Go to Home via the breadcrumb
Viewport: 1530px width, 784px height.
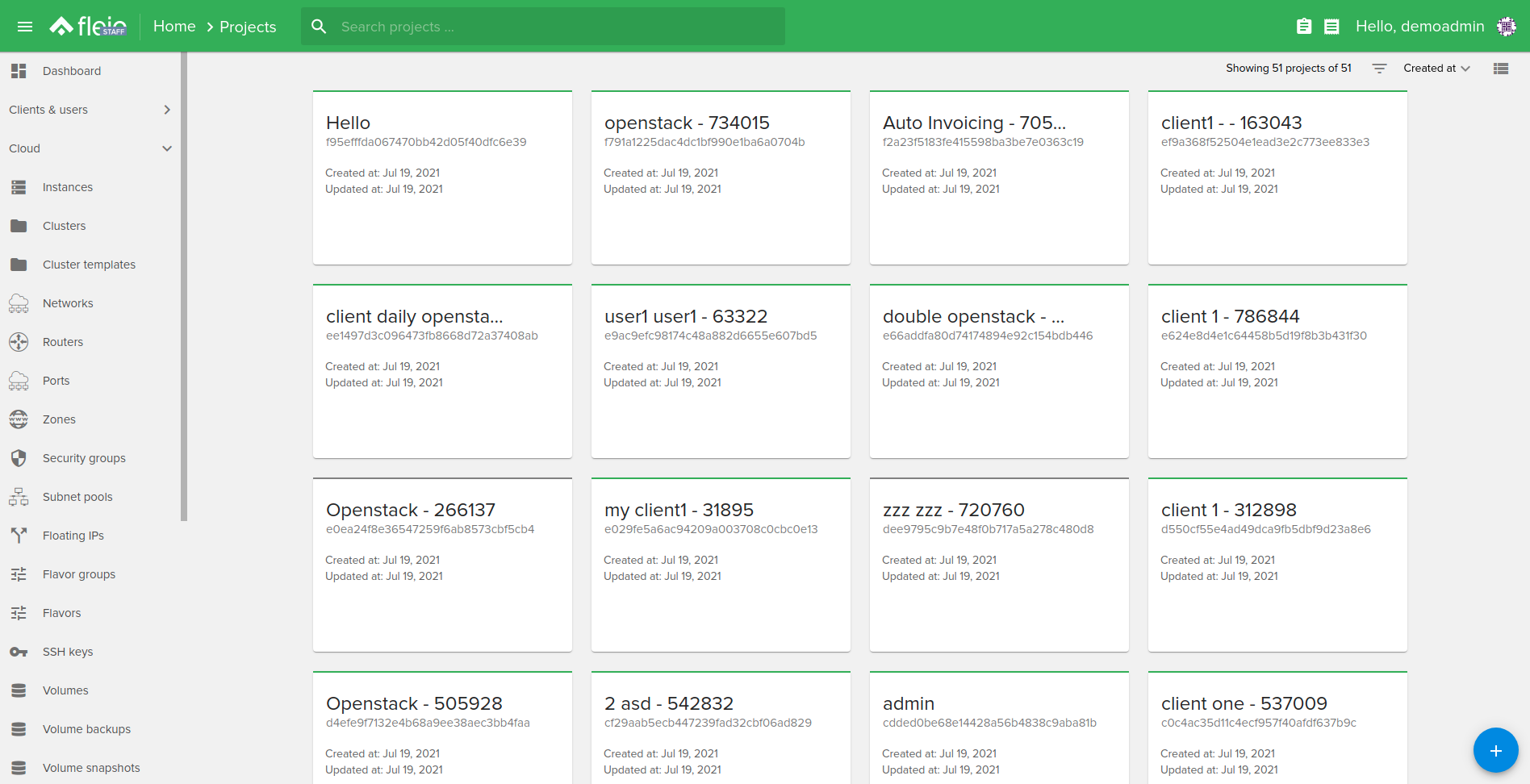(173, 26)
